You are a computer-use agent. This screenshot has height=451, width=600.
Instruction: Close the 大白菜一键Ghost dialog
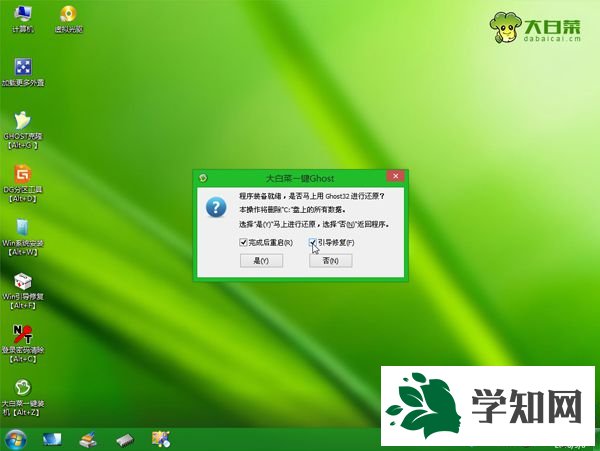(396, 176)
